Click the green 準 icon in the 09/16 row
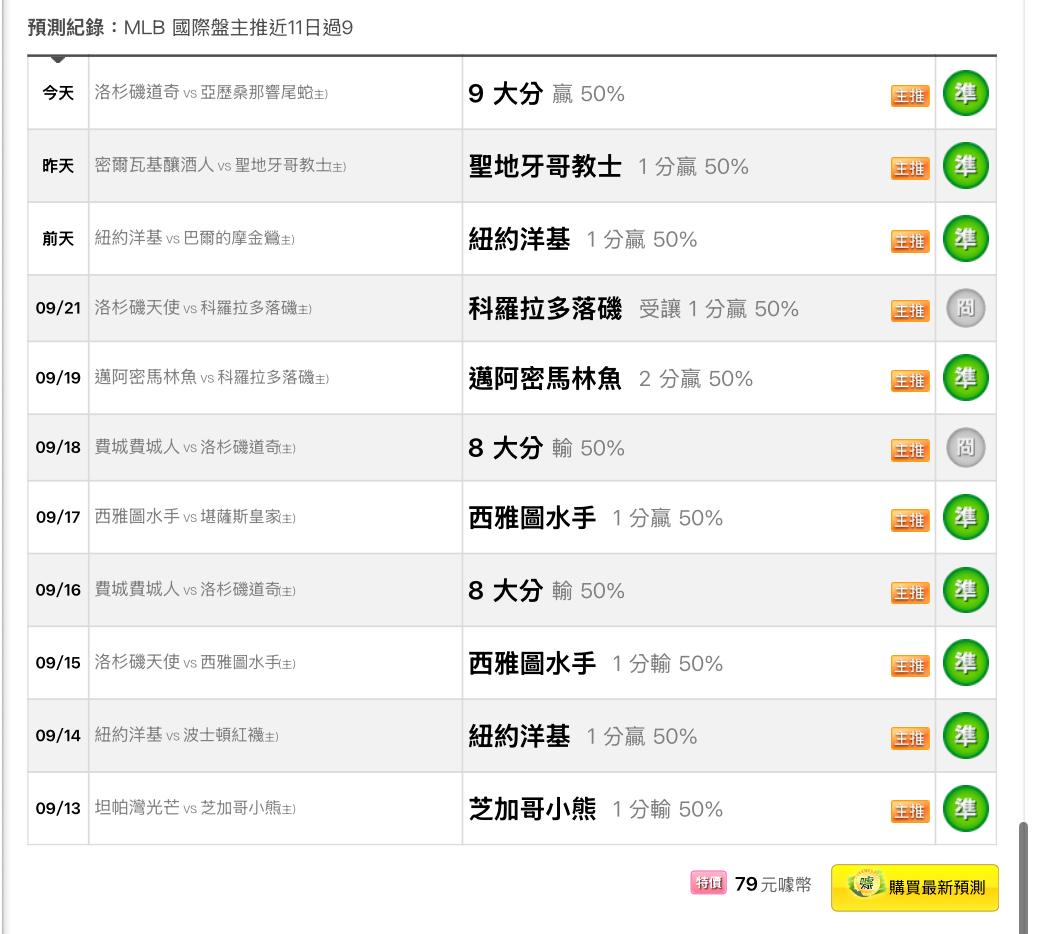The height and width of the screenshot is (934, 1037). click(x=965, y=590)
